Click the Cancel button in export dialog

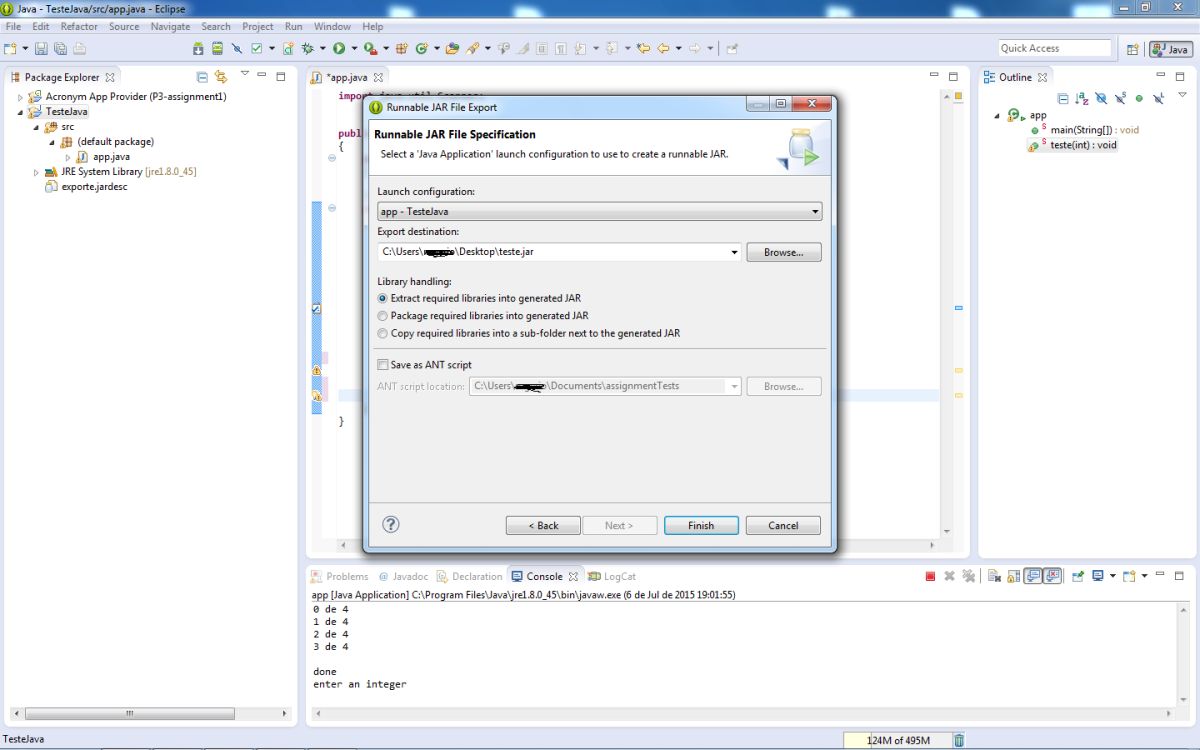pos(783,525)
